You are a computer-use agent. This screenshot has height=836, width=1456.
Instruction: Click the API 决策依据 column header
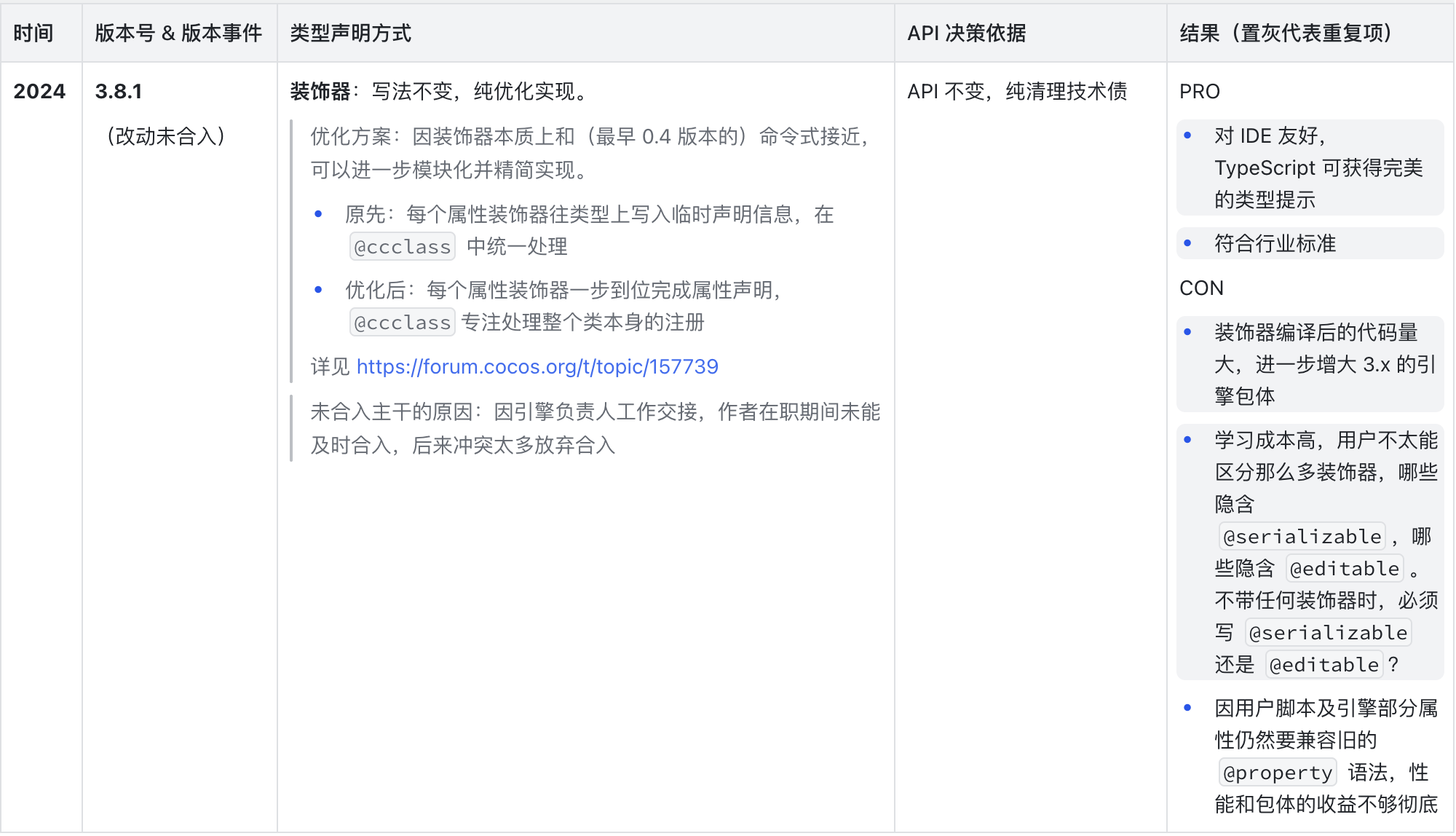point(966,33)
